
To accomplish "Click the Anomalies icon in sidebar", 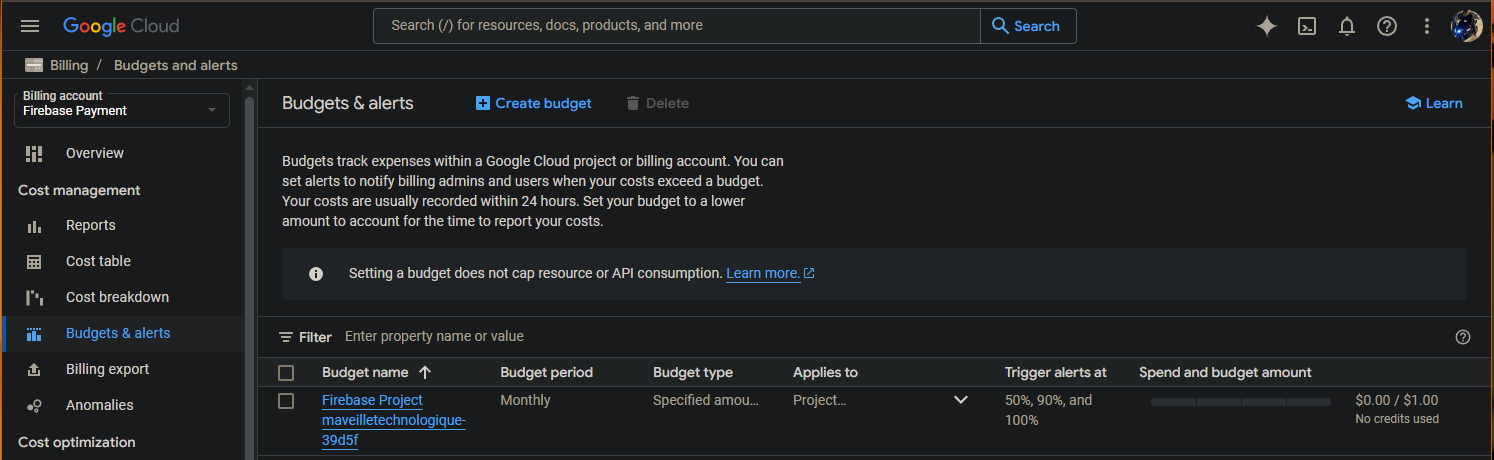I will coord(34,405).
